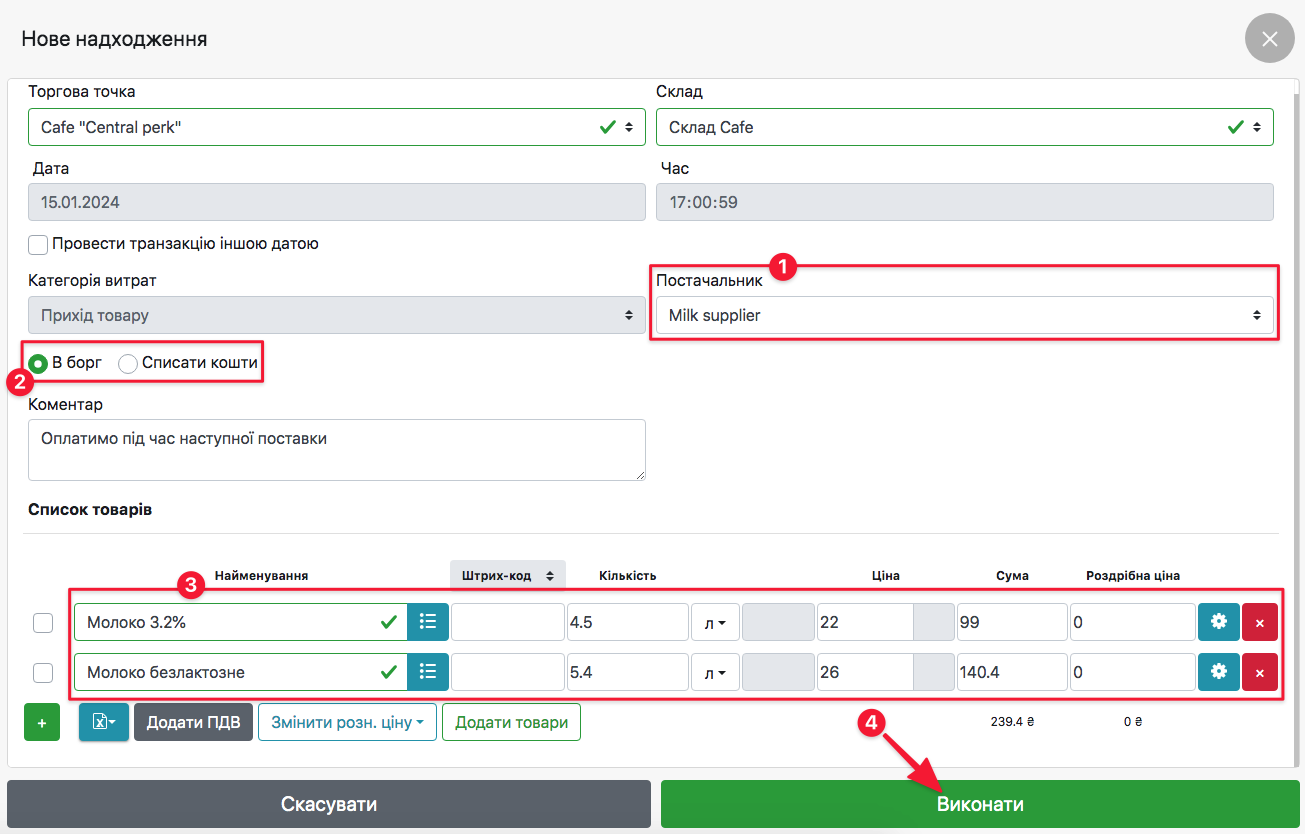This screenshot has height=834, width=1305.
Task: Click the Додати ПДВ button
Action: point(193,722)
